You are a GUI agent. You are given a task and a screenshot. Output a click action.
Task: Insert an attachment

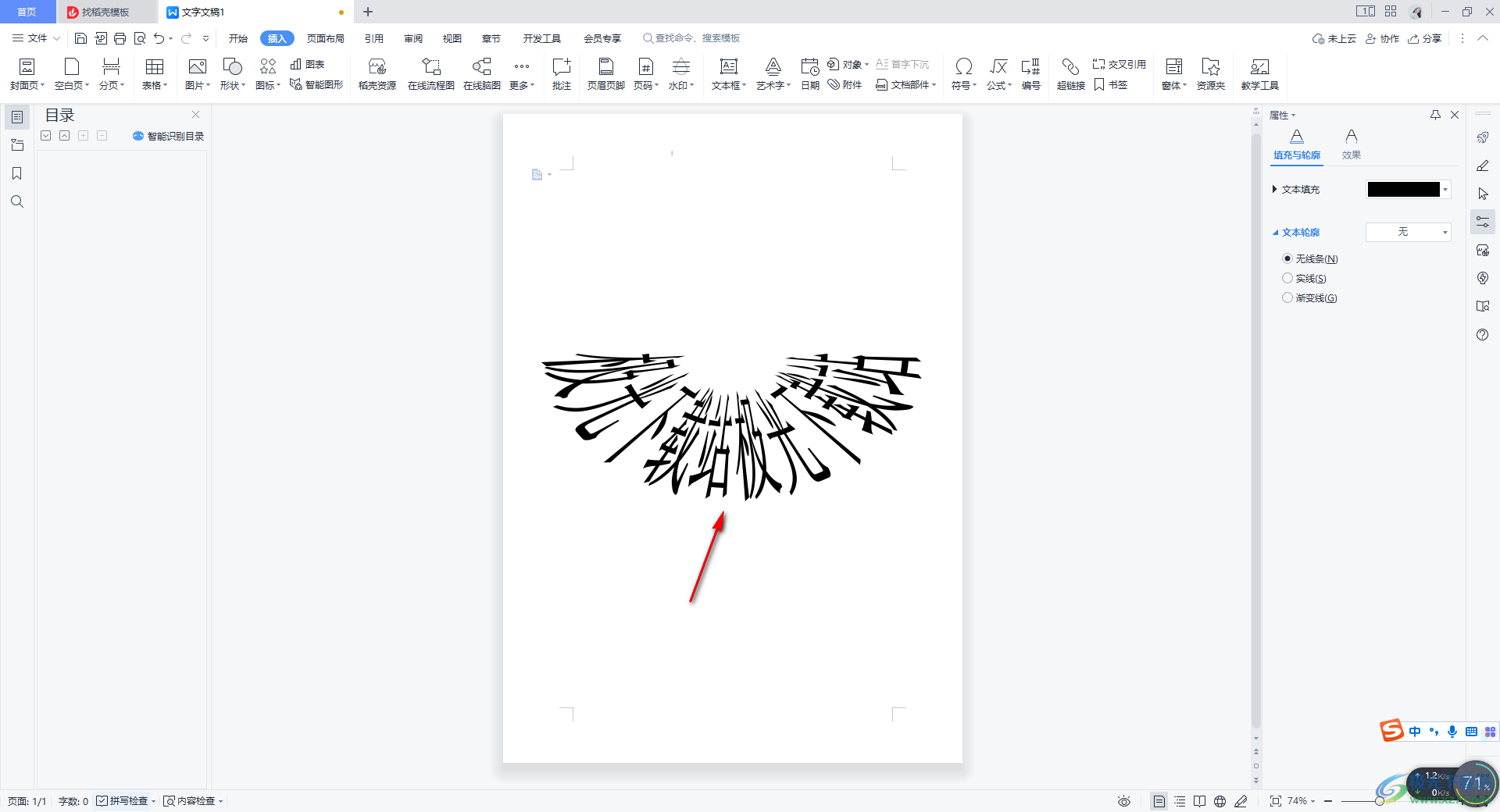(x=845, y=84)
